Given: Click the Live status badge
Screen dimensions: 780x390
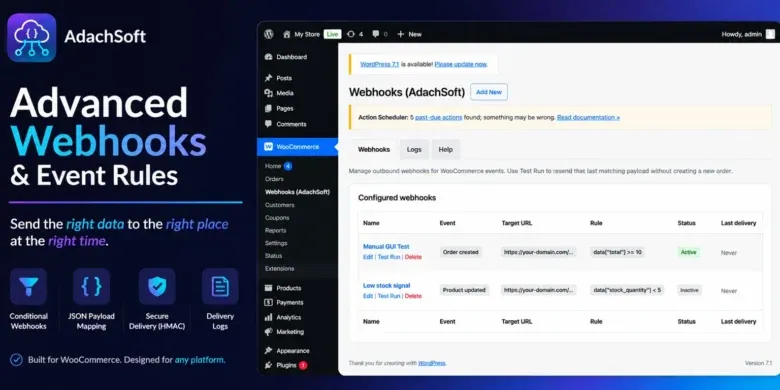Looking at the screenshot, I should 332,34.
